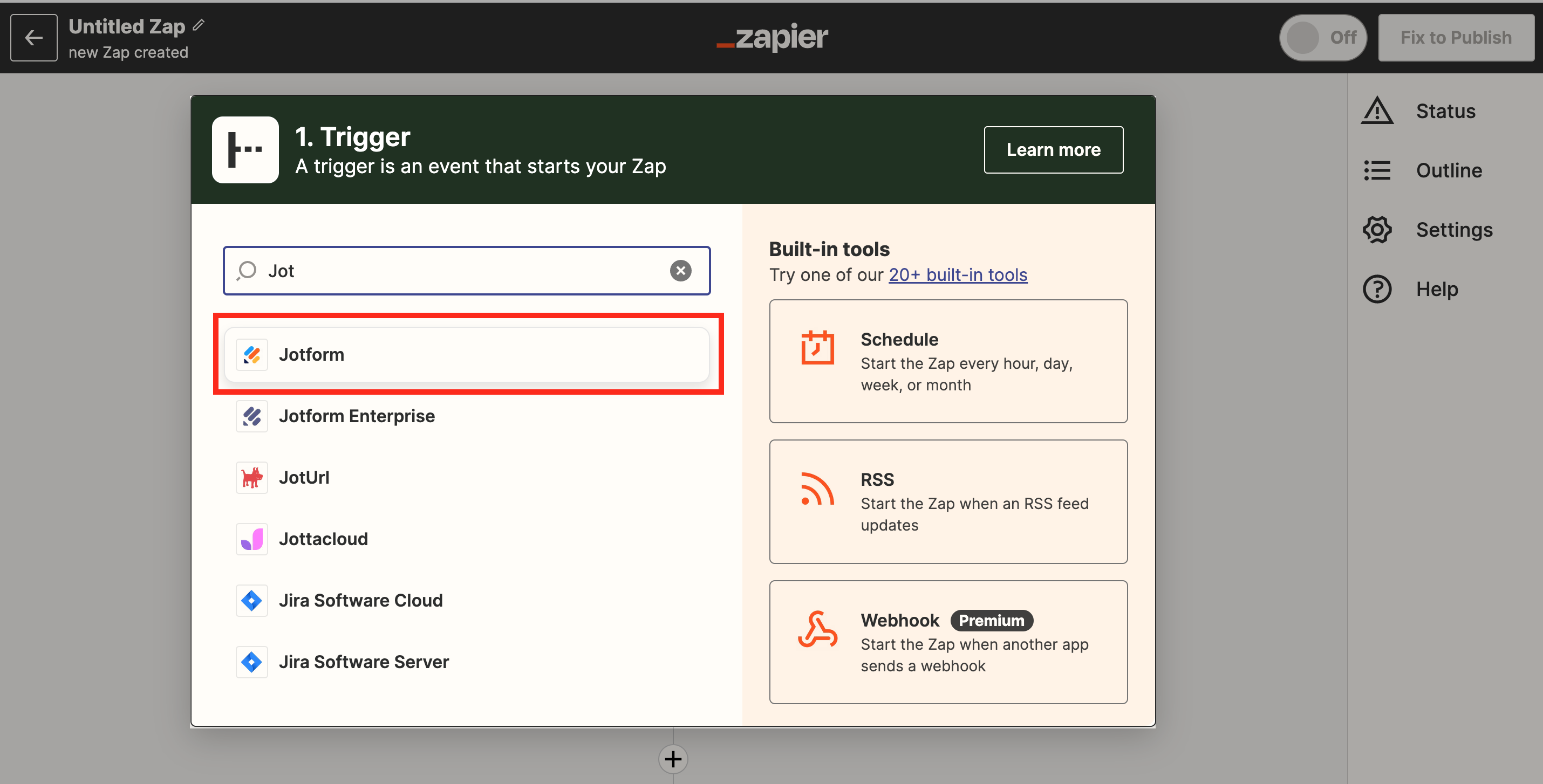Screen dimensions: 1543x784
Task: Click the Jira Software Server icon
Action: click(251, 662)
